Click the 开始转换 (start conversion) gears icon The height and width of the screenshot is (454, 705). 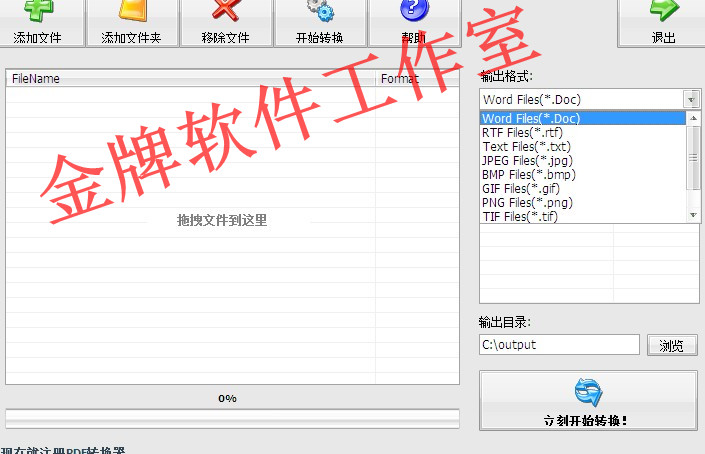[320, 10]
